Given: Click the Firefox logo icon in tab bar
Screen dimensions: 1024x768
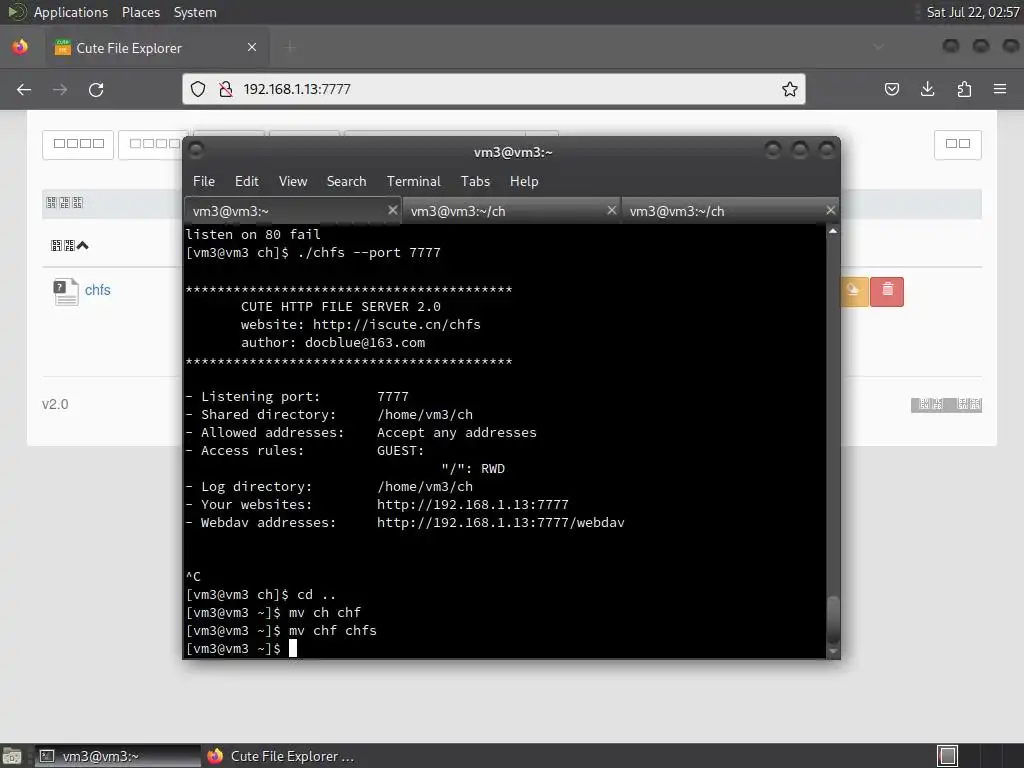Looking at the screenshot, I should 20,47.
